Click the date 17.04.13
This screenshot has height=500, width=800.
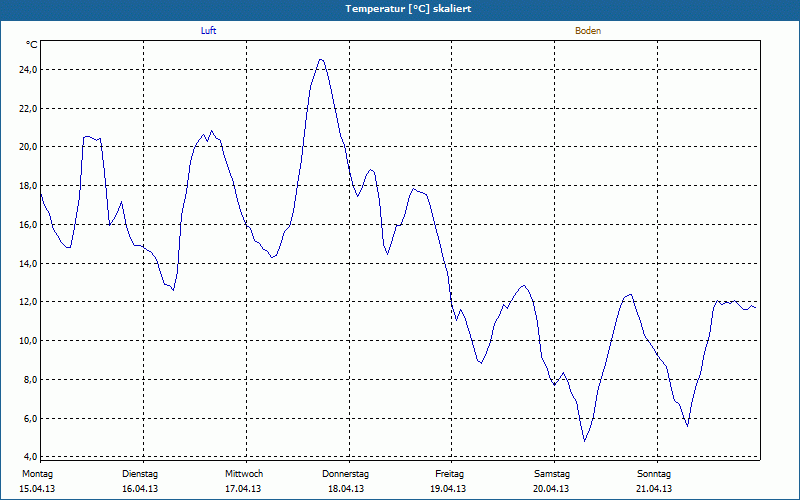pyautogui.click(x=243, y=489)
